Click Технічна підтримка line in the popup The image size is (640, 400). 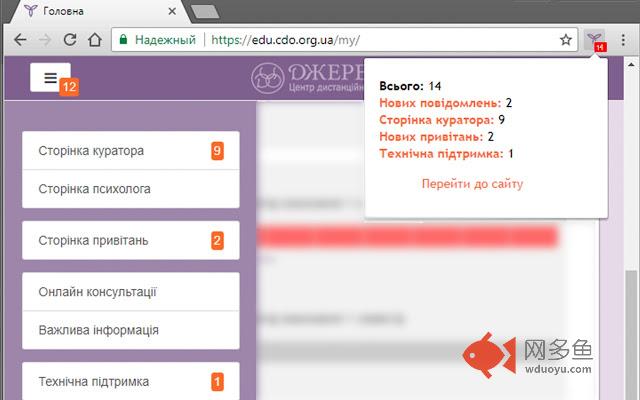pyautogui.click(x=441, y=154)
